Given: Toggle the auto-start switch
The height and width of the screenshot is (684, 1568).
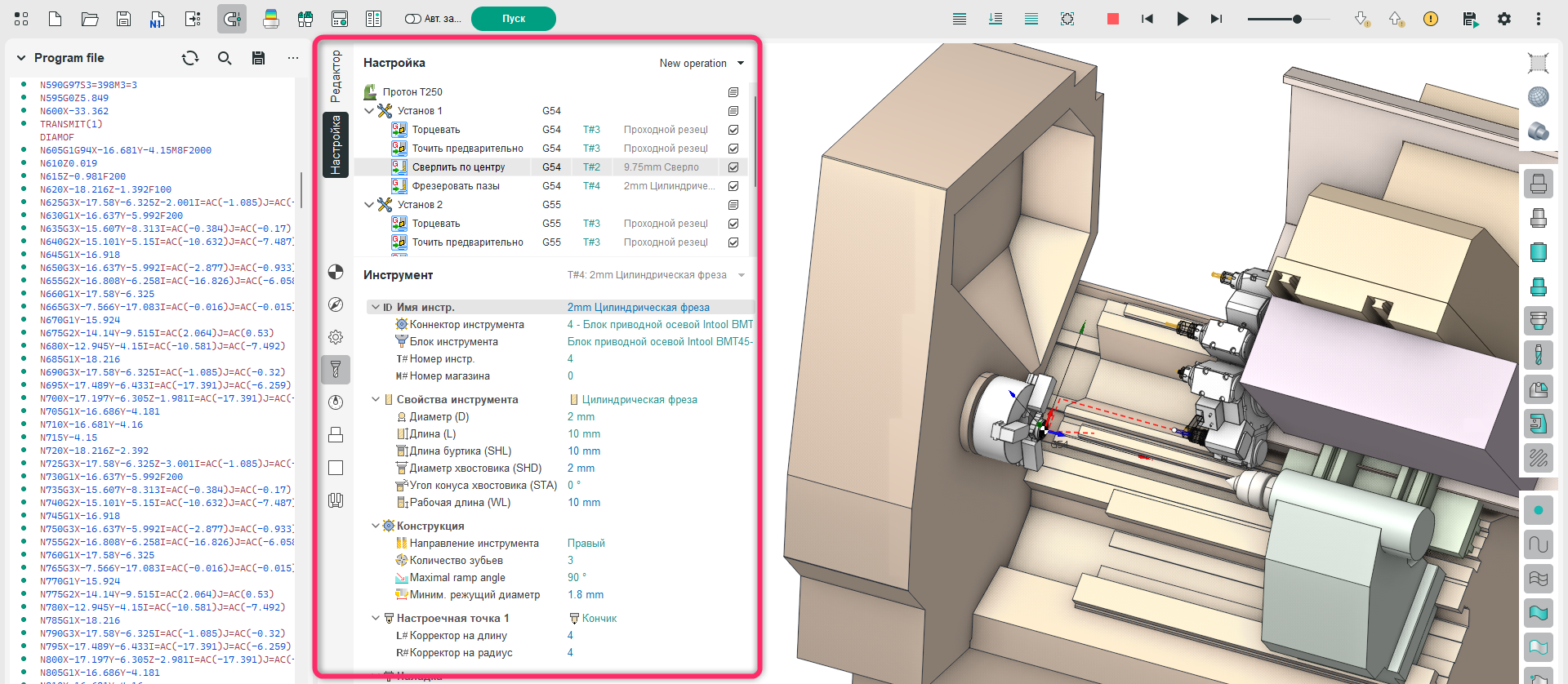Looking at the screenshot, I should click(413, 19).
